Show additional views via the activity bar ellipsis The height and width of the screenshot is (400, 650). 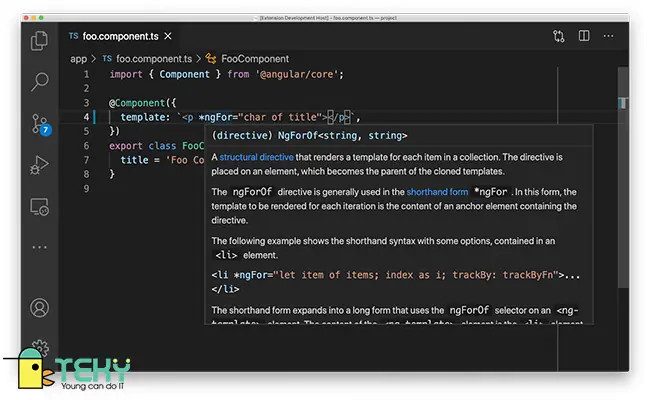click(x=39, y=247)
